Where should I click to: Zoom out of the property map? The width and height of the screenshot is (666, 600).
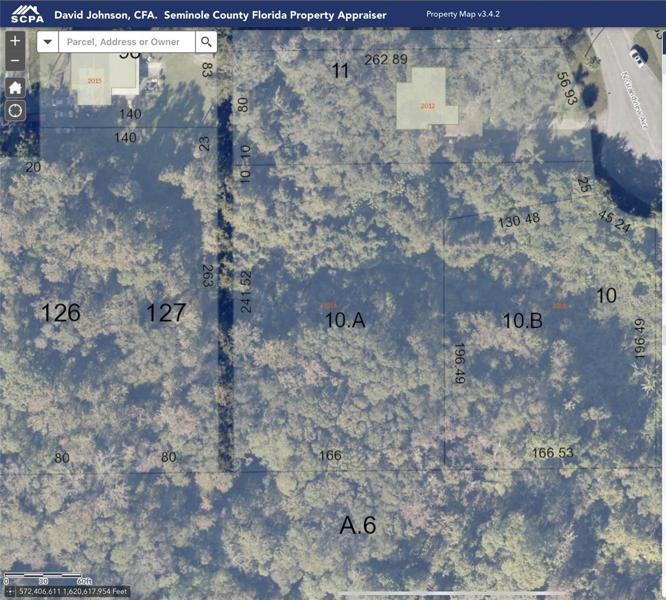pos(15,61)
